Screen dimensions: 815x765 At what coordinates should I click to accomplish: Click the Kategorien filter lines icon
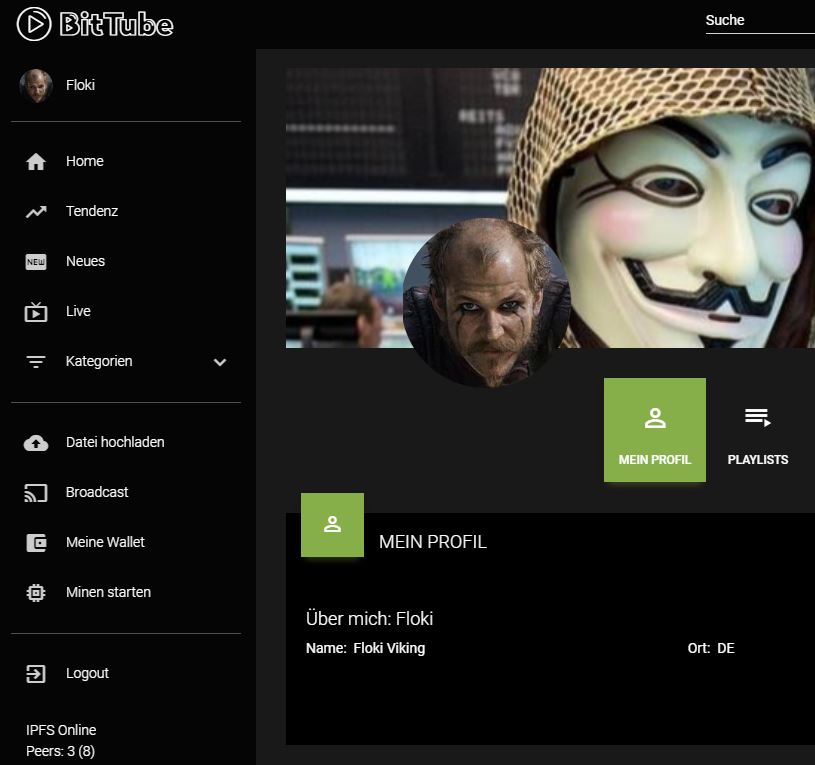36,362
